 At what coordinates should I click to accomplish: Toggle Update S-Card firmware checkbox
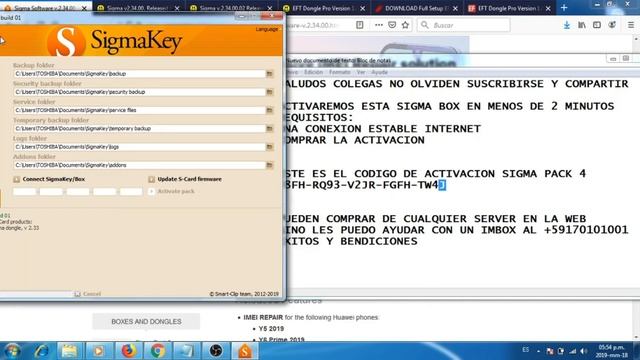click(x=151, y=179)
